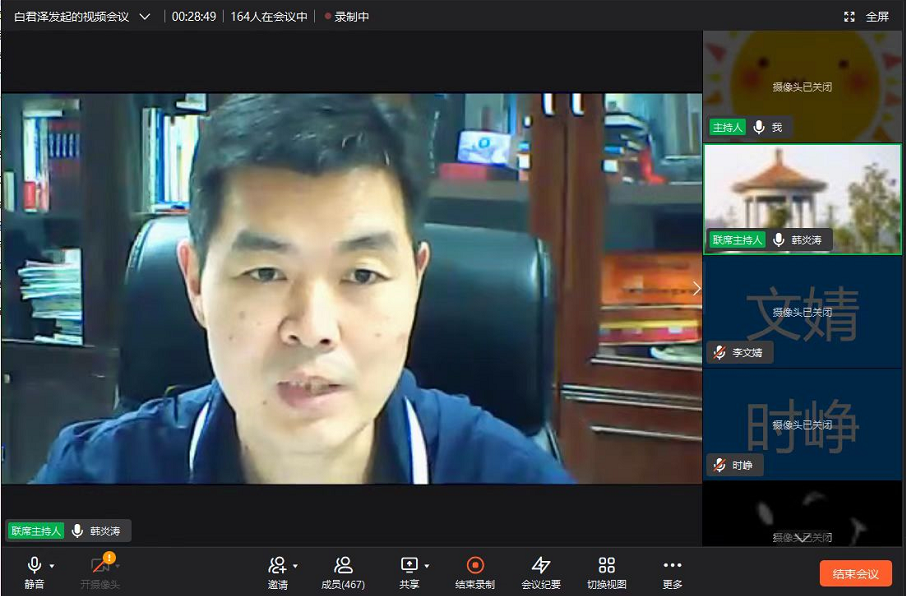
Task: Mute the microphone in the bottom toolbar
Action: [34, 566]
